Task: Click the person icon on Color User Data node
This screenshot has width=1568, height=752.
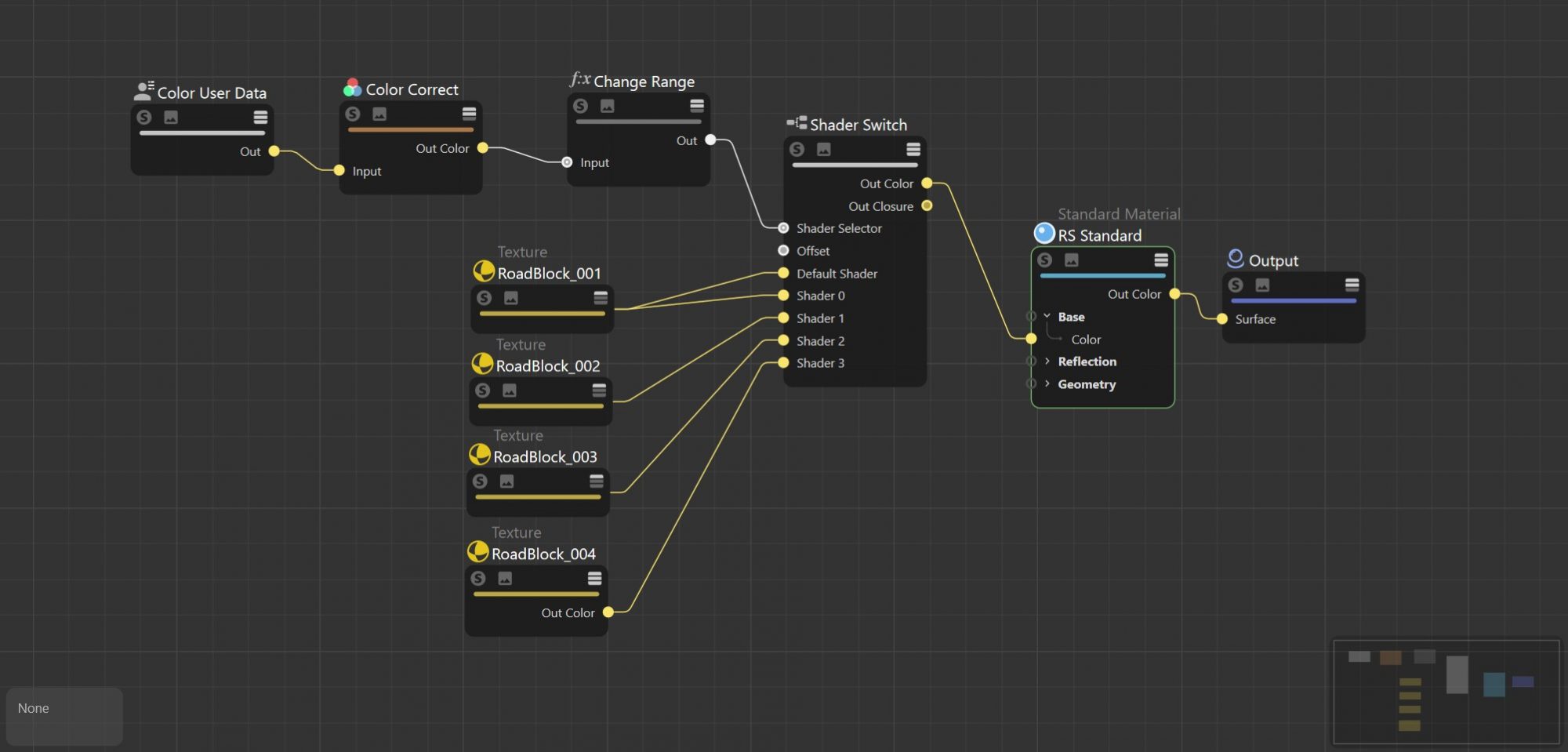Action: [143, 91]
